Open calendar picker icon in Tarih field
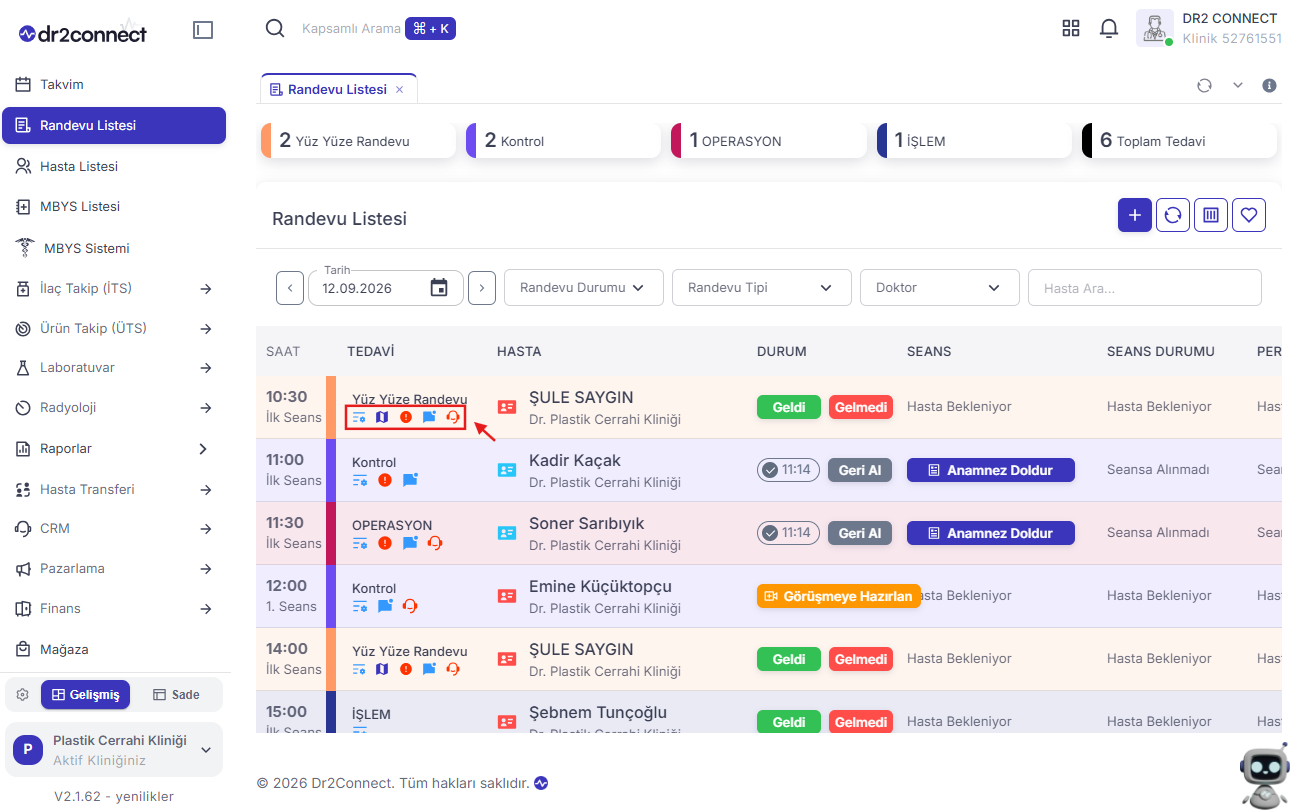This screenshot has height=810, width=1303. point(439,288)
